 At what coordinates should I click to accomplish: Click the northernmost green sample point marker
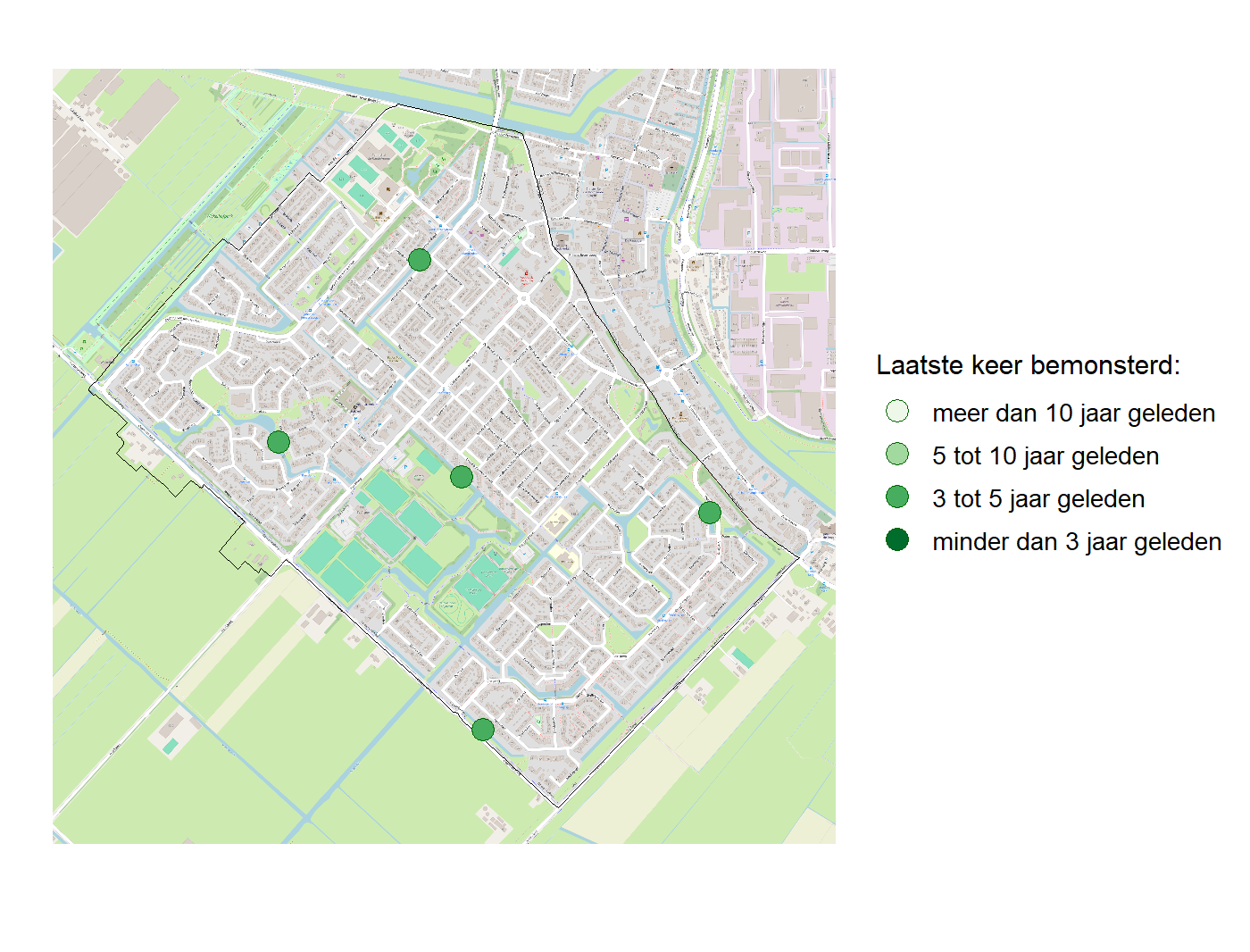coord(420,260)
